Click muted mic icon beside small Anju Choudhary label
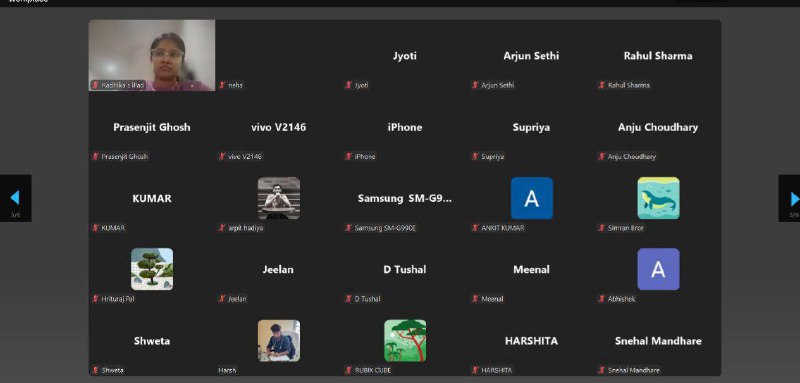The height and width of the screenshot is (383, 800). [x=602, y=157]
